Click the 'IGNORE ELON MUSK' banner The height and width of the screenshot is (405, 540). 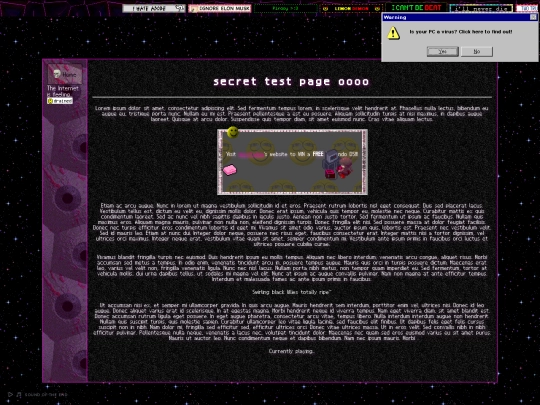pyautogui.click(x=220, y=8)
